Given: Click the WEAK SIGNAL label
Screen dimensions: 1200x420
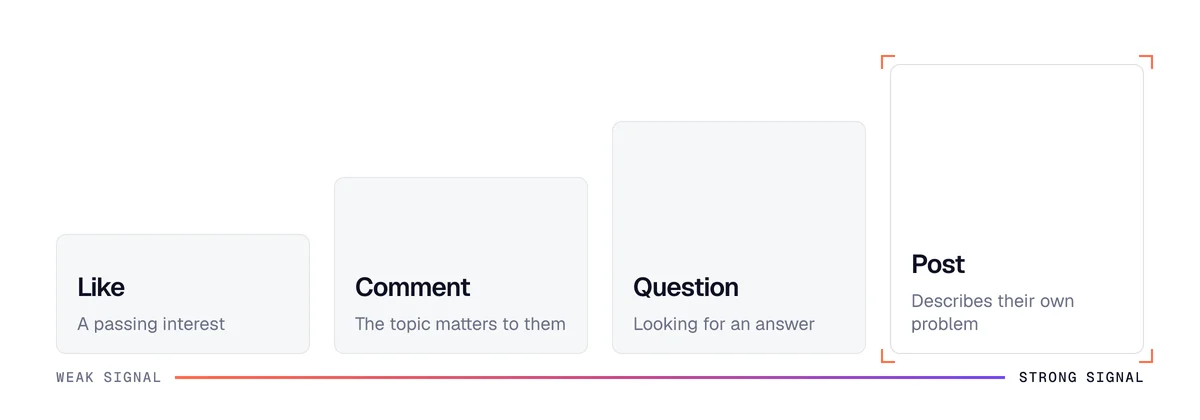Looking at the screenshot, I should pyautogui.click(x=109, y=378).
